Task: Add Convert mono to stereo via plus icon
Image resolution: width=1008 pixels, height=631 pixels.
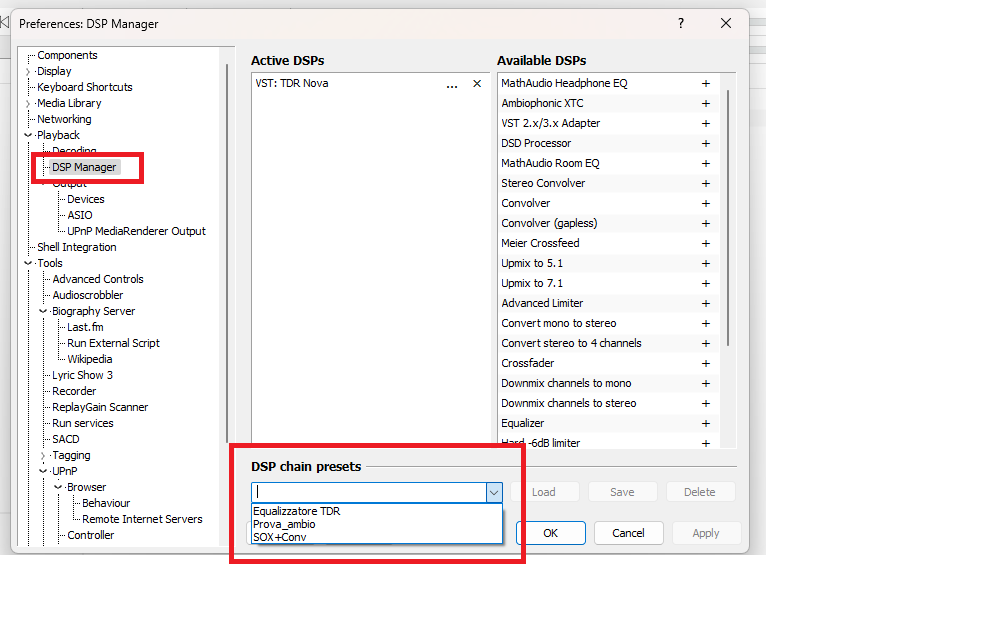Action: (705, 323)
